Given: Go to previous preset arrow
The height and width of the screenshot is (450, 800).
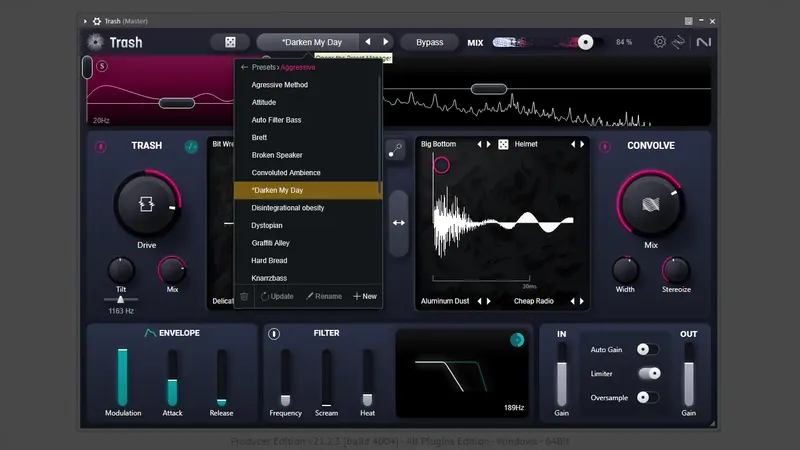Looking at the screenshot, I should [368, 42].
